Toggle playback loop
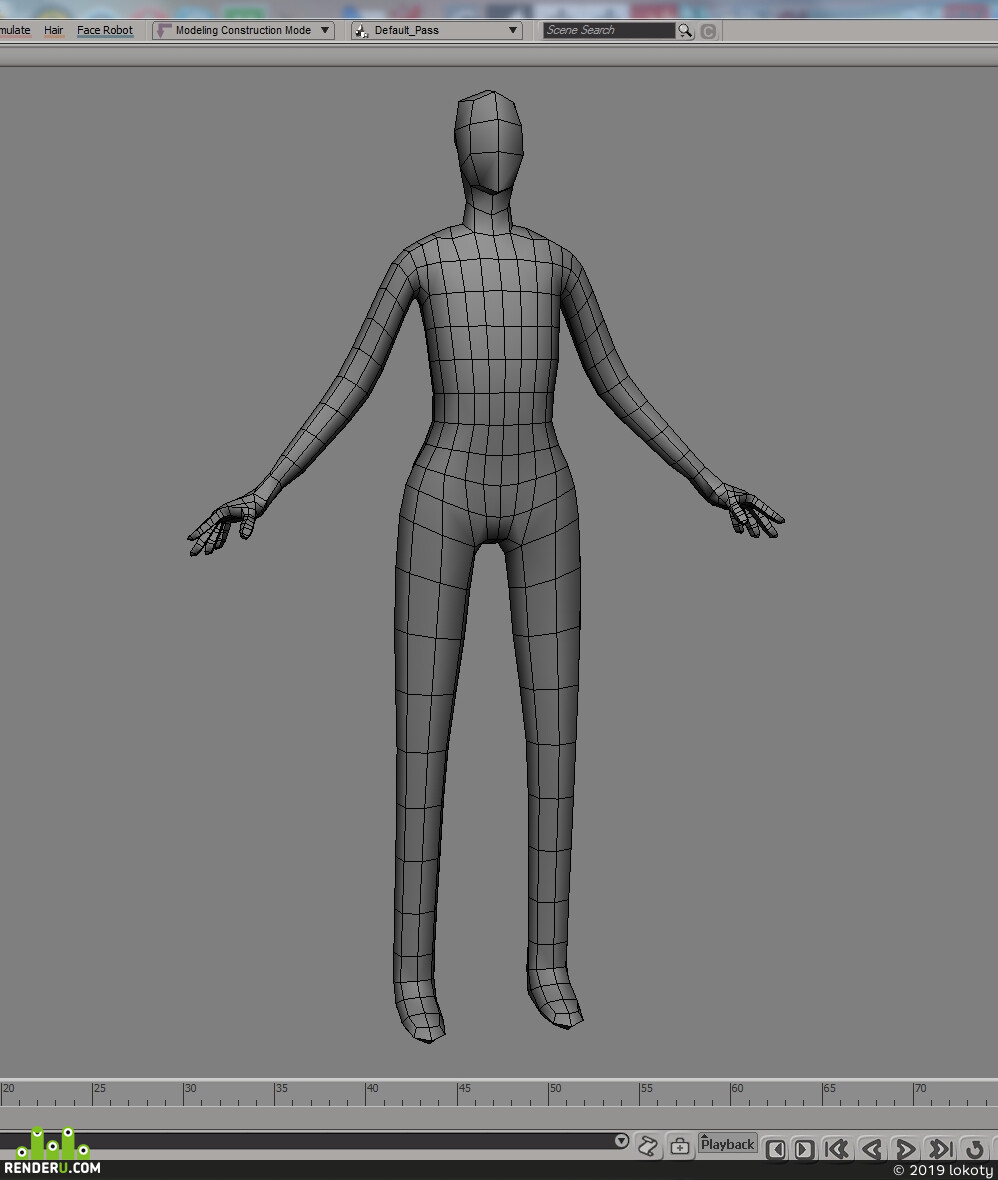Viewport: 998px width, 1180px height. click(x=975, y=1149)
